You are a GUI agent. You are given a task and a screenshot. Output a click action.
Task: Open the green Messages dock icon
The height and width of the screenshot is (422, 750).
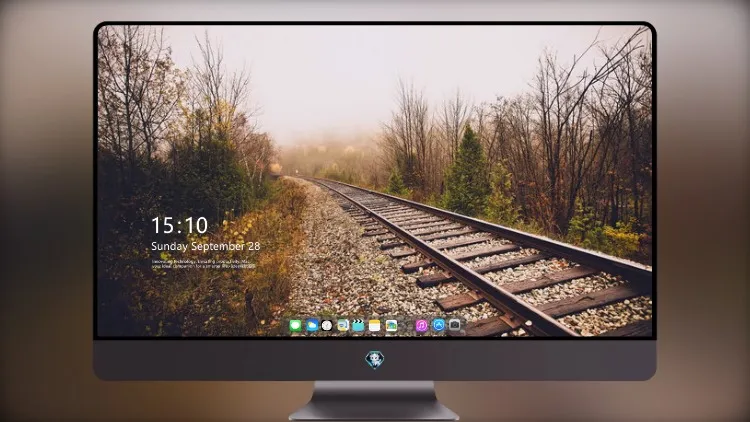click(x=296, y=326)
